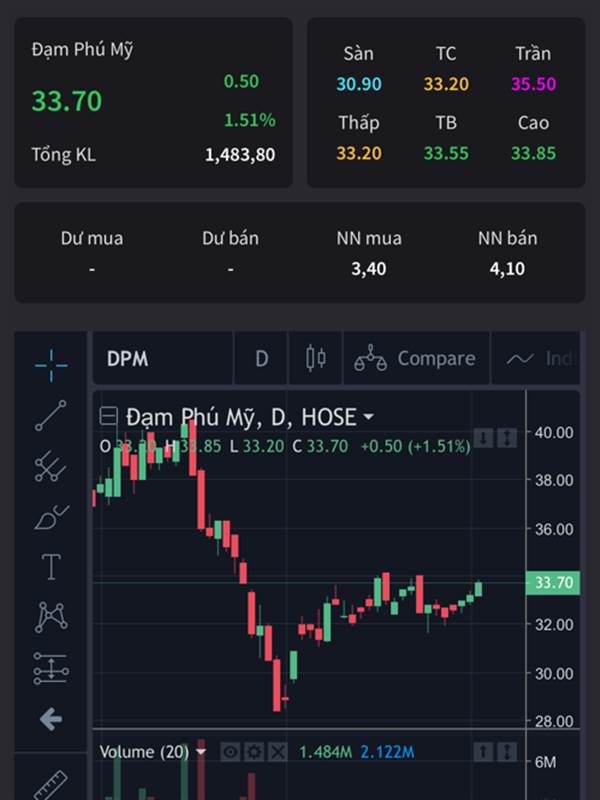600x800 pixels.
Task: Click the back arrow in the drawing toolbar
Action: (51, 719)
